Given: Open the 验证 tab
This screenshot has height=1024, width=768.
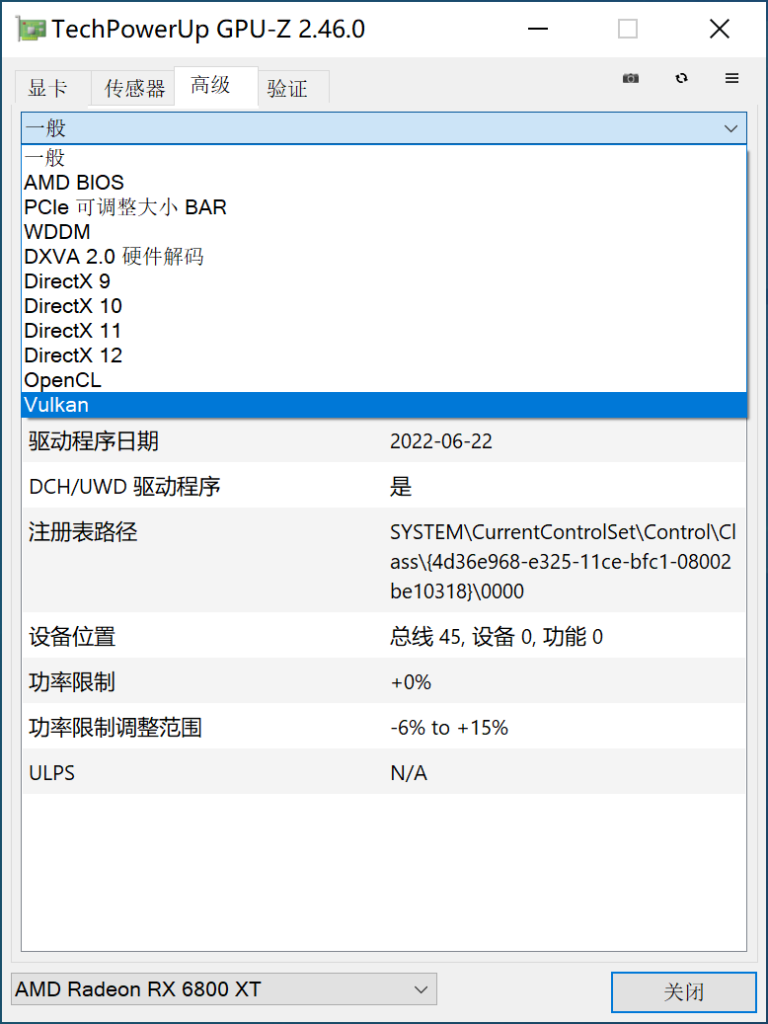Looking at the screenshot, I should click(287, 88).
